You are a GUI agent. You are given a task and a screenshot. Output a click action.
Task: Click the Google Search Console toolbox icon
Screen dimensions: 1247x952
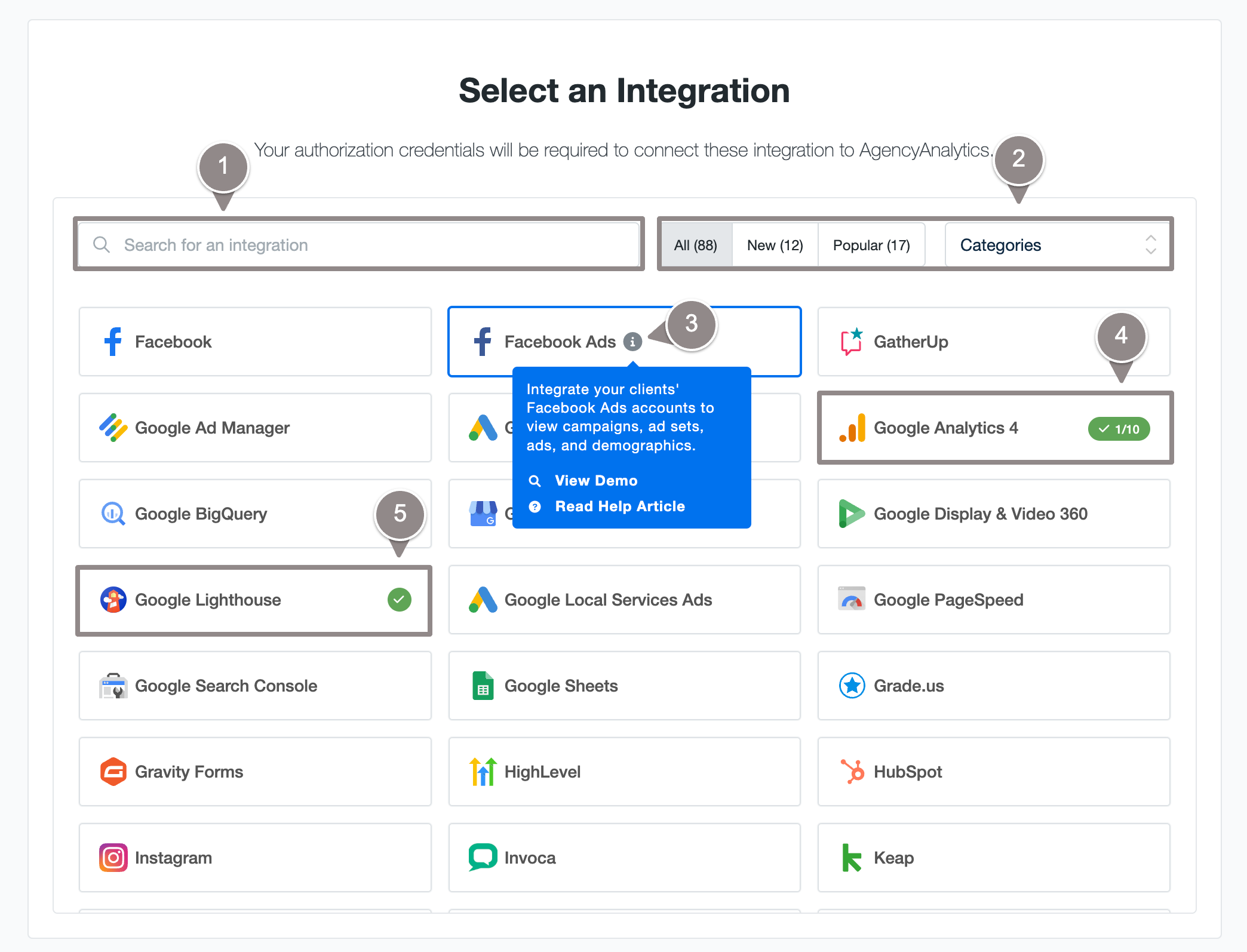(113, 686)
